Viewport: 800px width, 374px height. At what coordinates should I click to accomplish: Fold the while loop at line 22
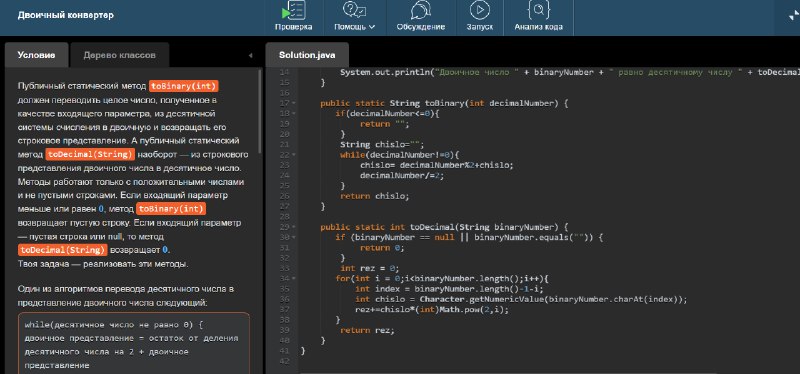pyautogui.click(x=295, y=155)
